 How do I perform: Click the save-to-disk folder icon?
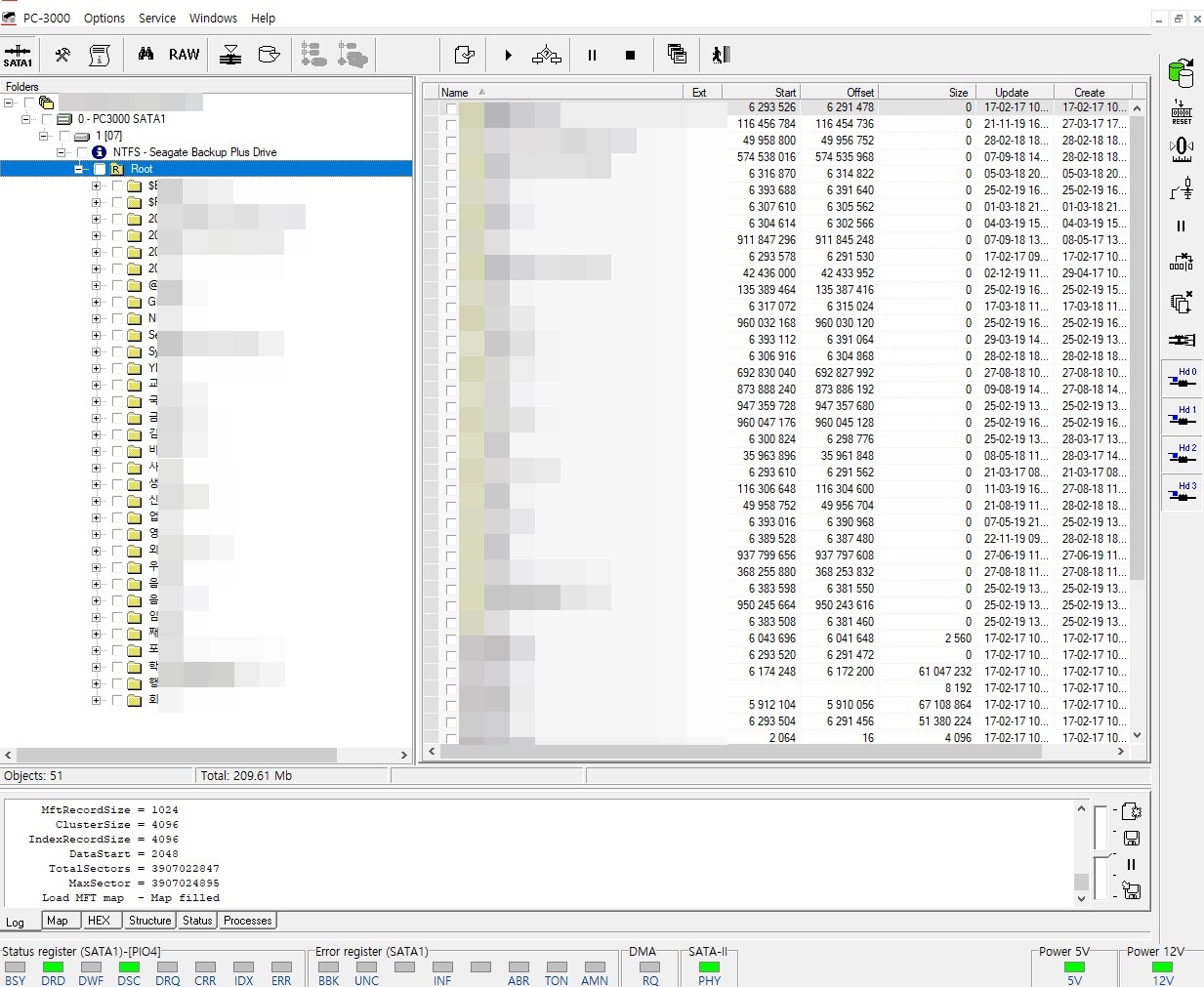coord(269,55)
